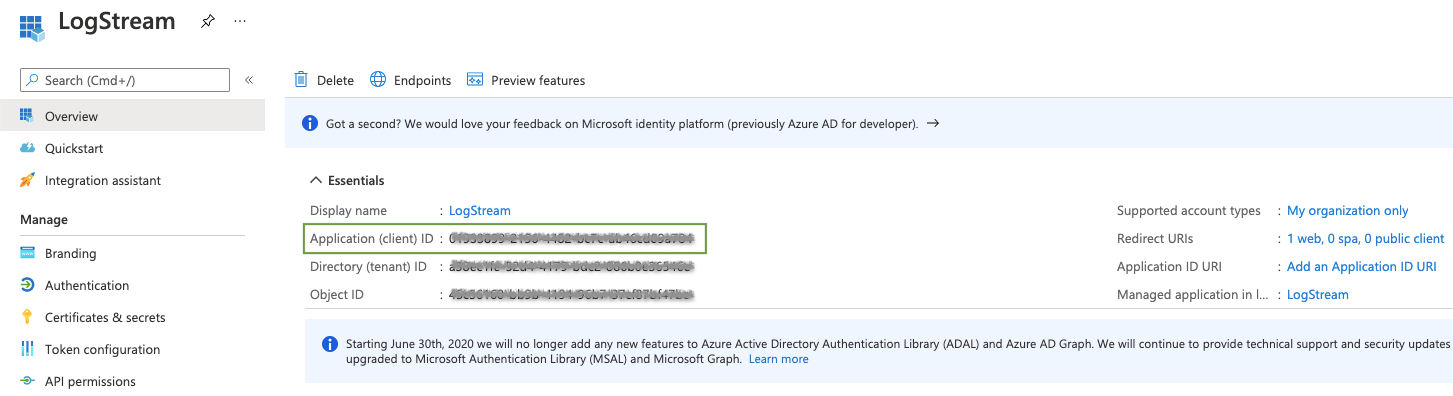Click the Application ID URI label

[1169, 266]
